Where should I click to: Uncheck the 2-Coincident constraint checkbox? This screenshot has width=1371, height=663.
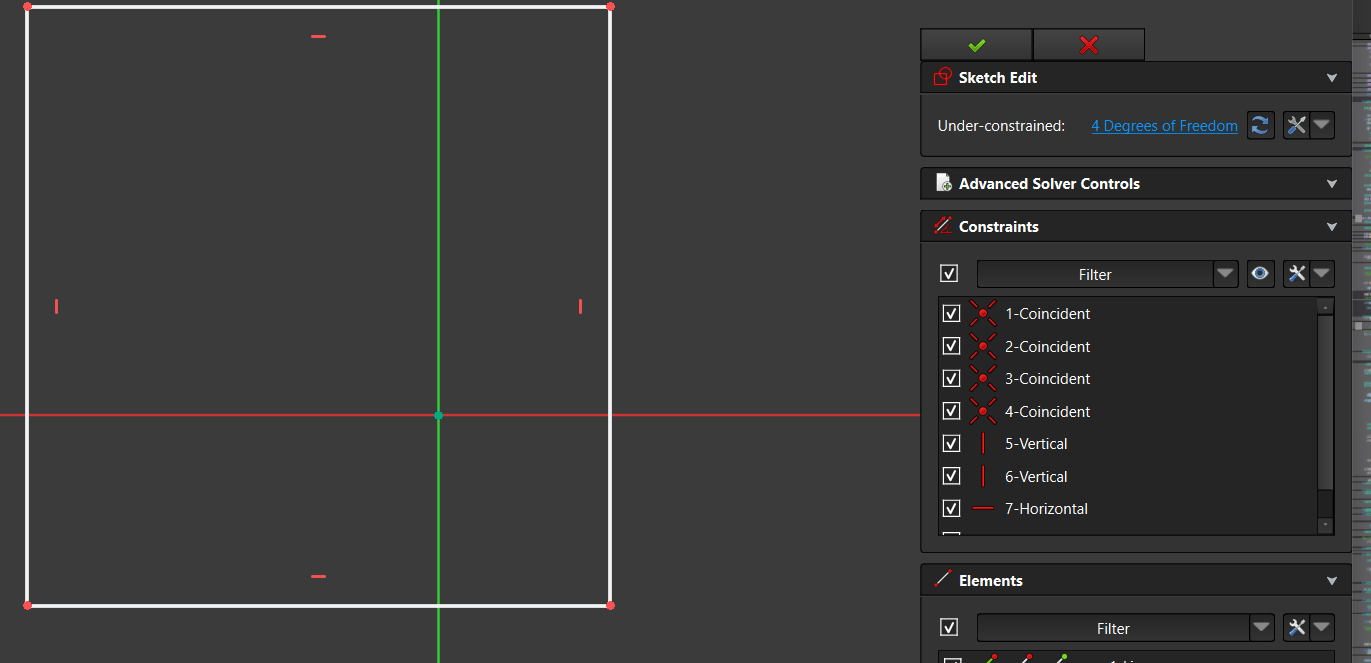point(951,347)
